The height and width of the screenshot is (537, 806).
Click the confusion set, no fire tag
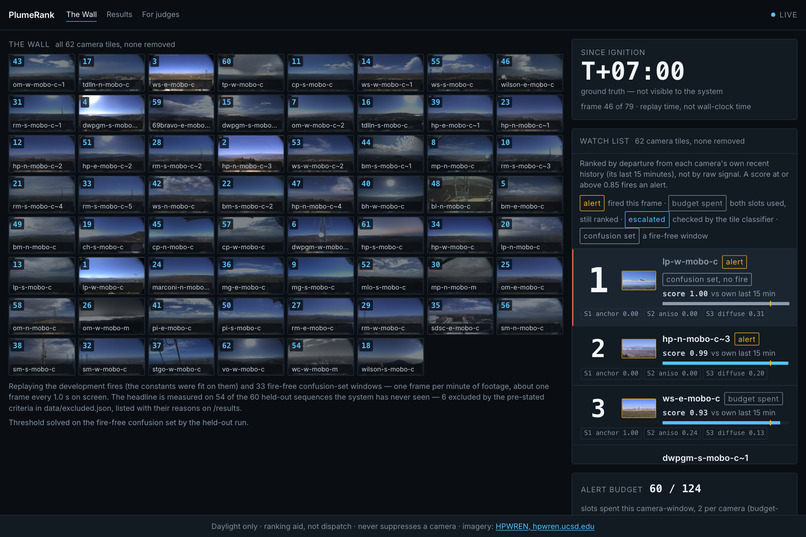(707, 279)
